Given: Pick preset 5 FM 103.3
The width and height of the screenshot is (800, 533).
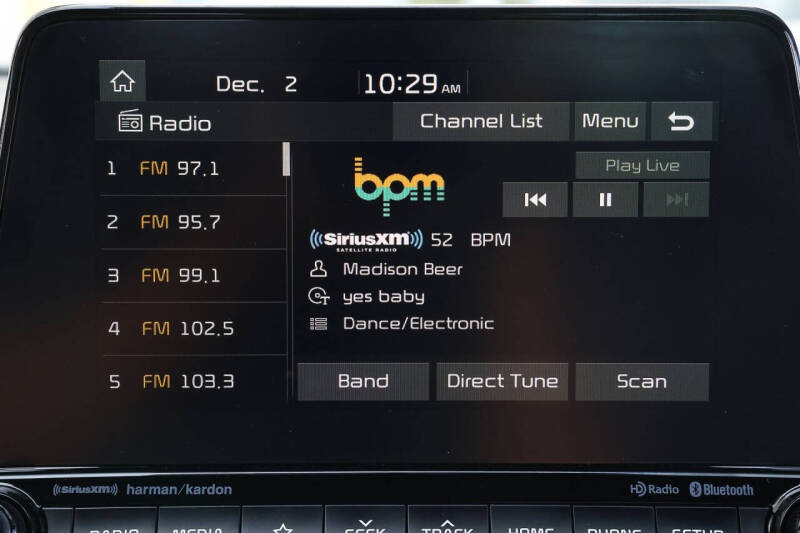Looking at the screenshot, I should (x=190, y=381).
